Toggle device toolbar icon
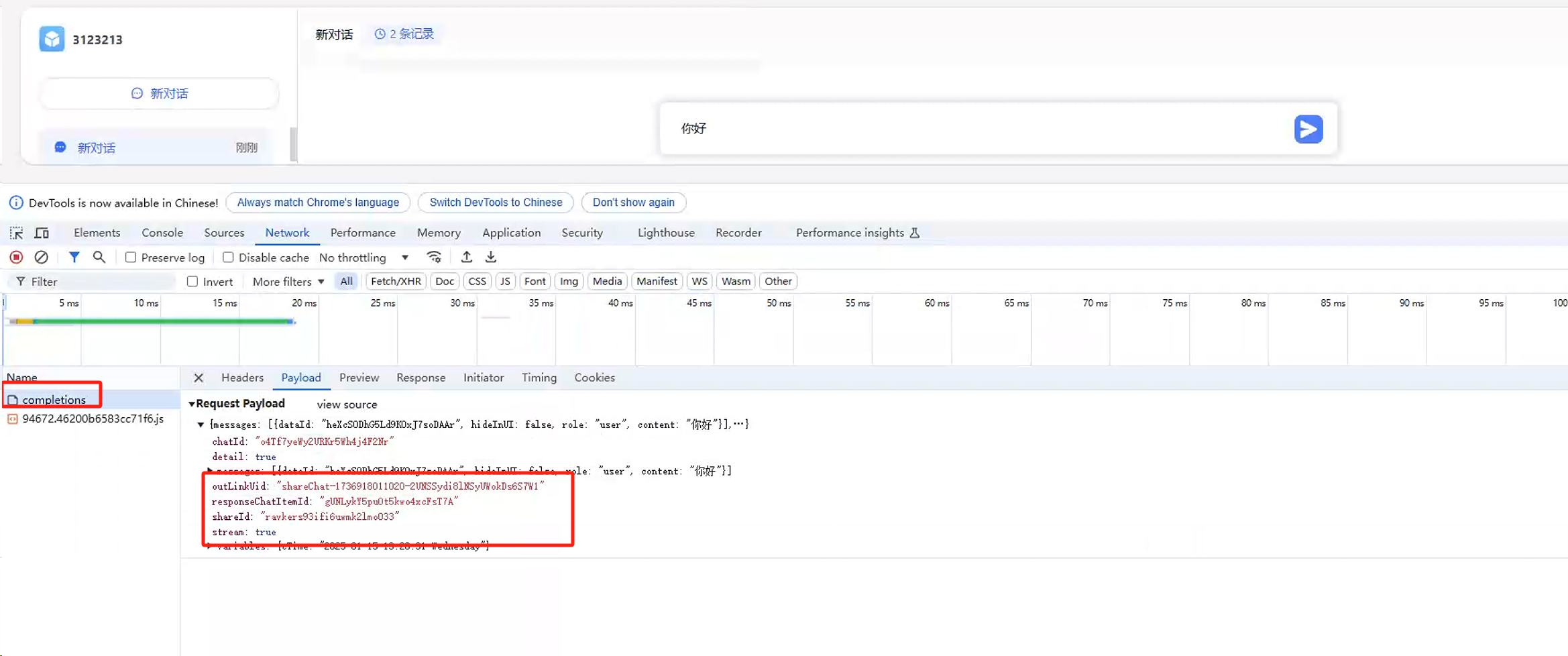Screen dimensions: 1568x656 (x=42, y=233)
